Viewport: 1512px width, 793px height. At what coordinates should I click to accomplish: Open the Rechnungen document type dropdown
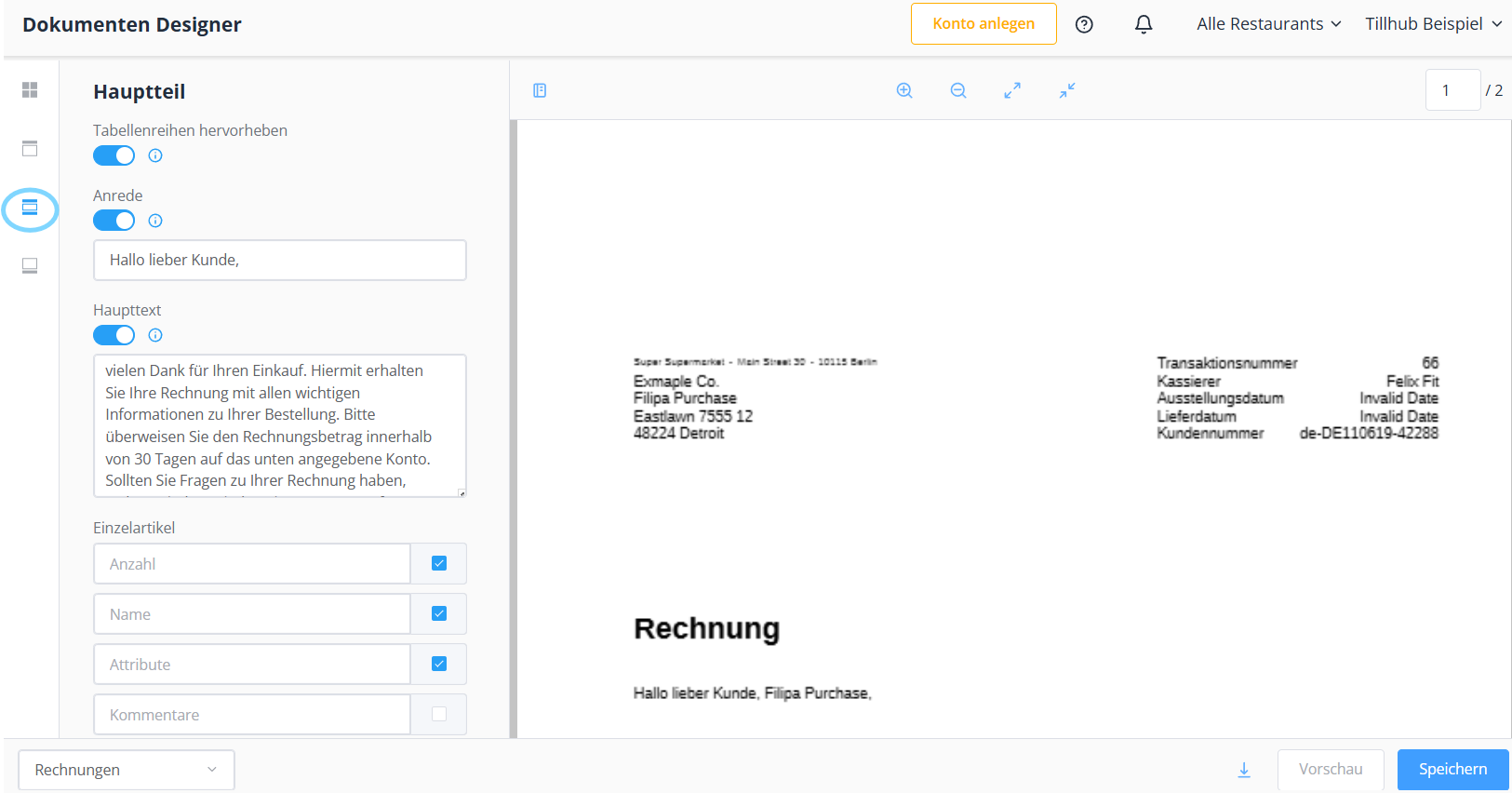pos(127,770)
